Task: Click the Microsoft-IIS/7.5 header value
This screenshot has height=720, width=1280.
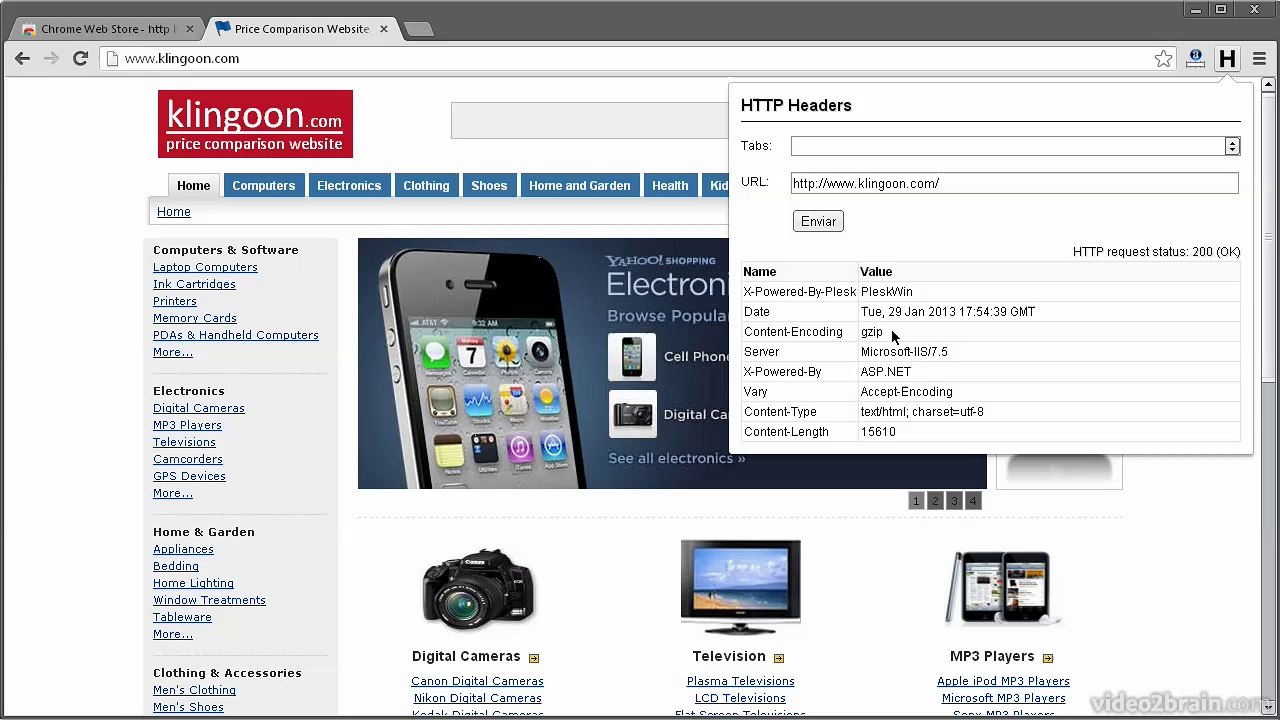Action: pos(904,352)
